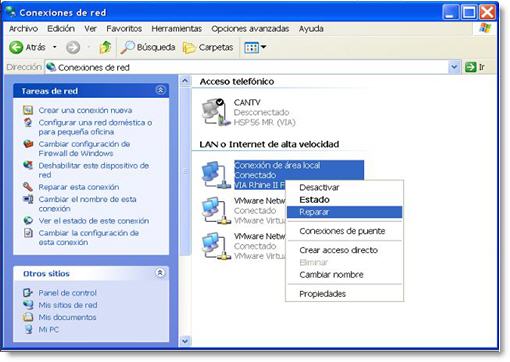The width and height of the screenshot is (510, 362).
Task: Click the rename connection icon in tasks
Action: point(28,199)
